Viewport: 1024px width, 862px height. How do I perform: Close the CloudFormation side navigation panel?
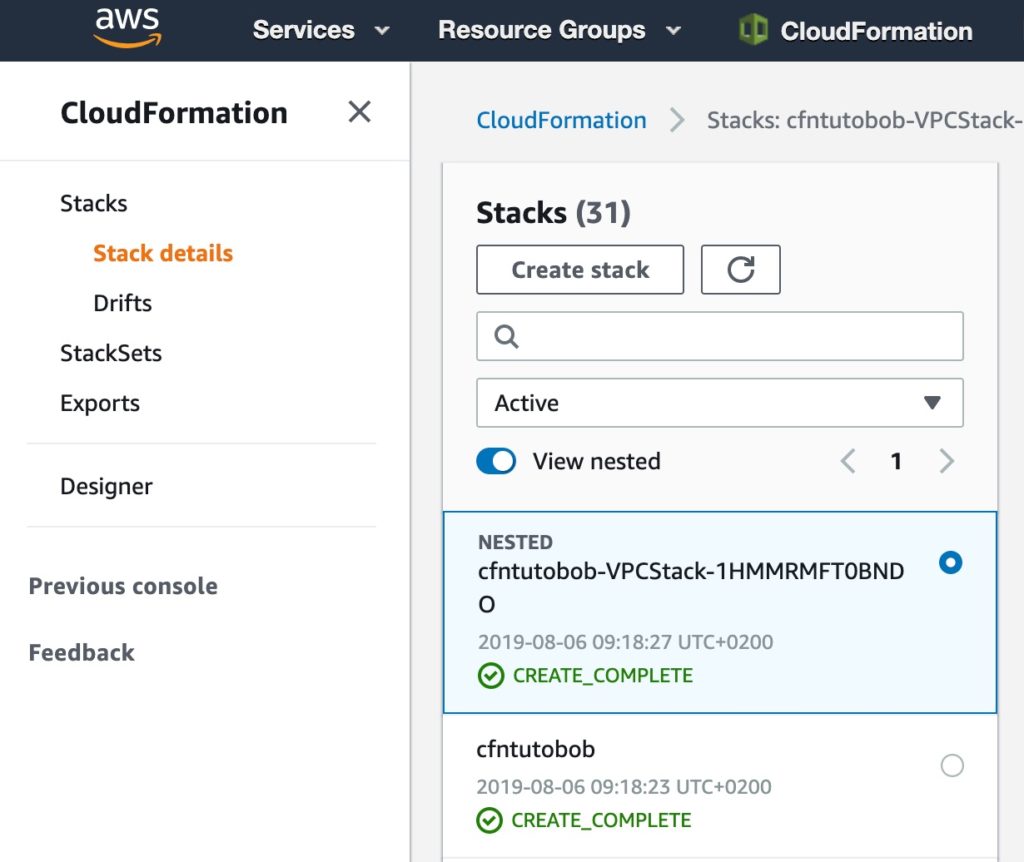click(x=359, y=112)
